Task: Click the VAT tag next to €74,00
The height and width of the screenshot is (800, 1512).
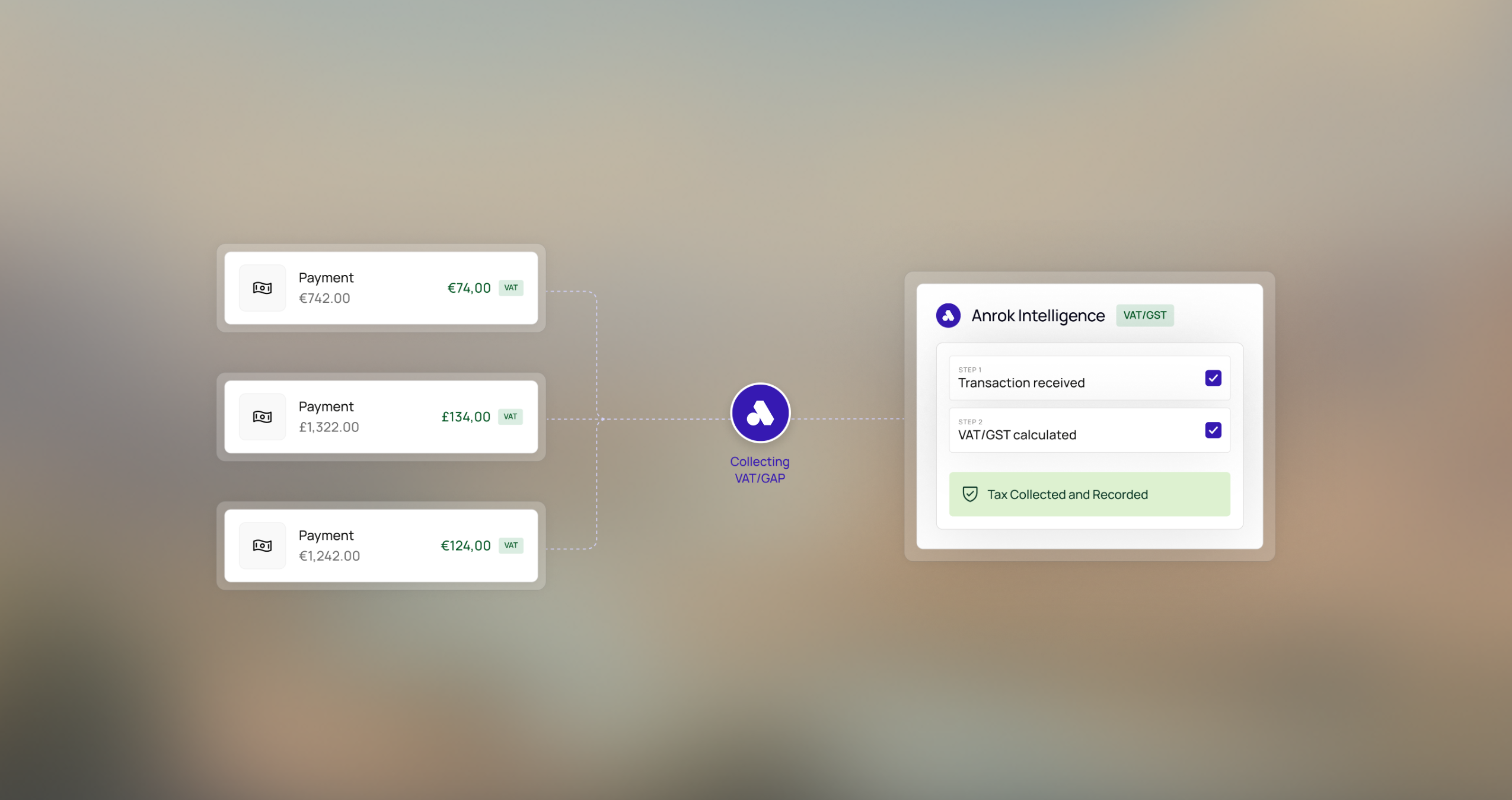Action: (511, 288)
